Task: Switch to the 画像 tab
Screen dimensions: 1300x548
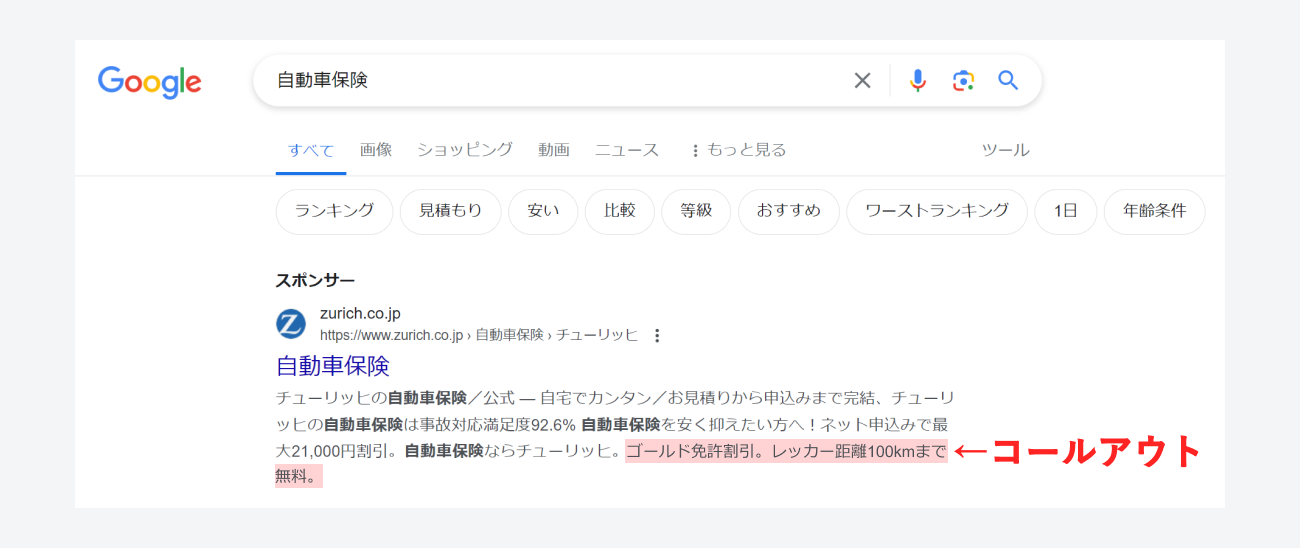Action: tap(376, 150)
